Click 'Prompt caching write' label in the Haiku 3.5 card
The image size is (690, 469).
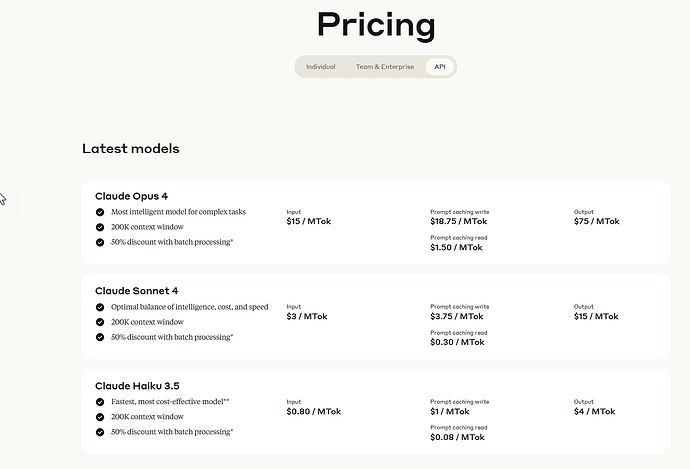(459, 402)
